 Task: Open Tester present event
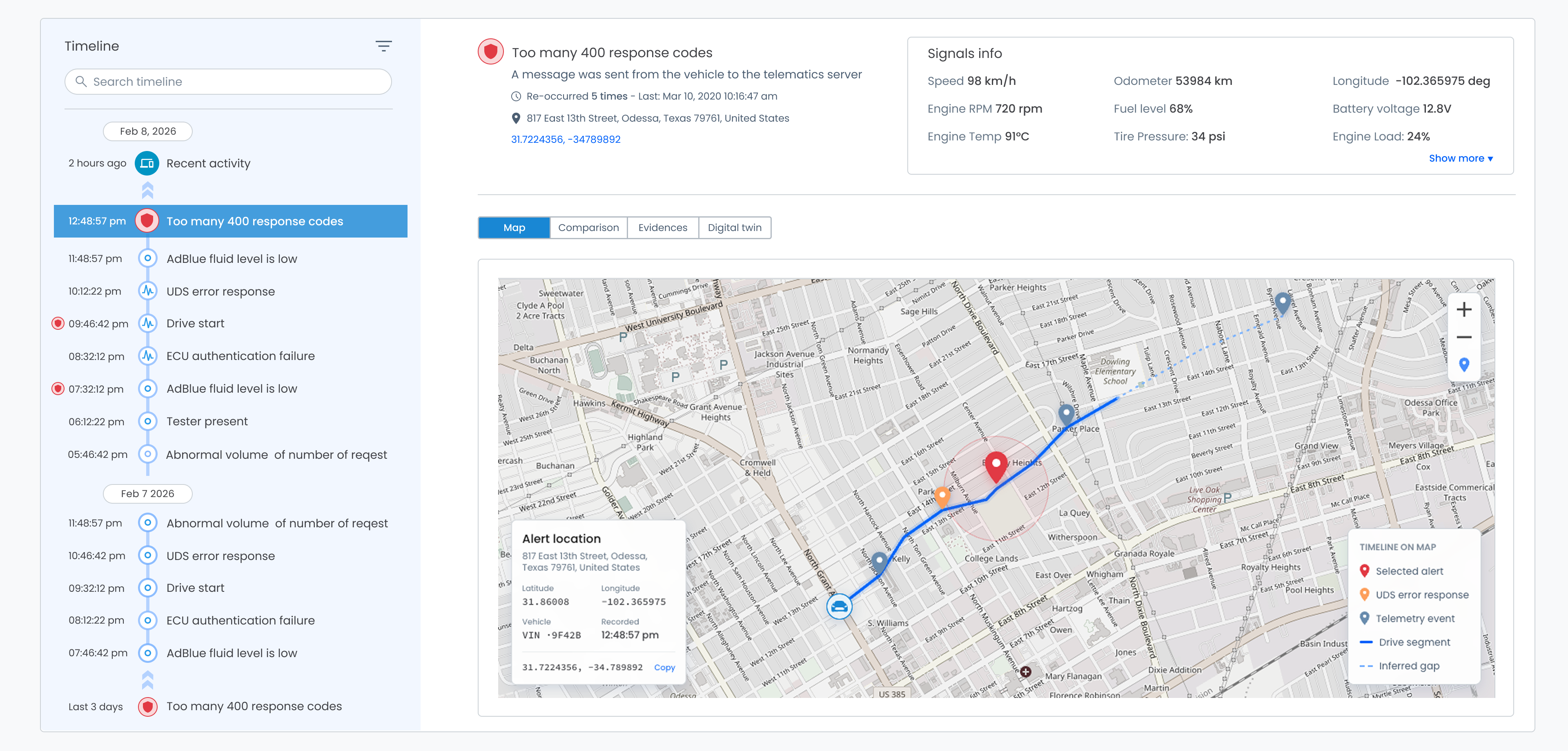[x=230, y=422]
